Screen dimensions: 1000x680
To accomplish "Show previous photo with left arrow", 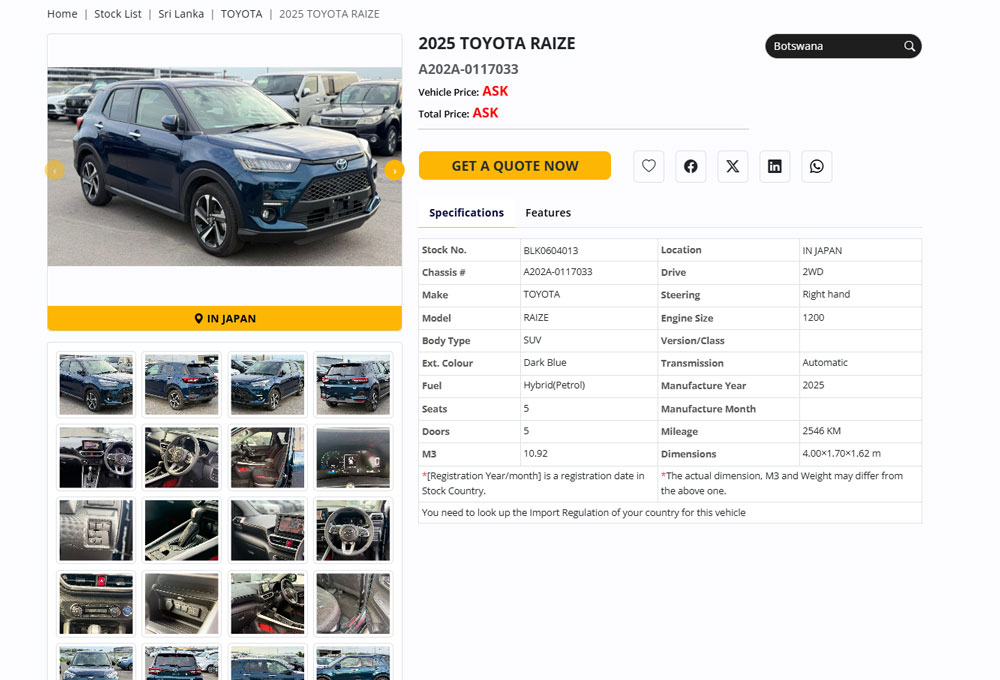I will (55, 170).
